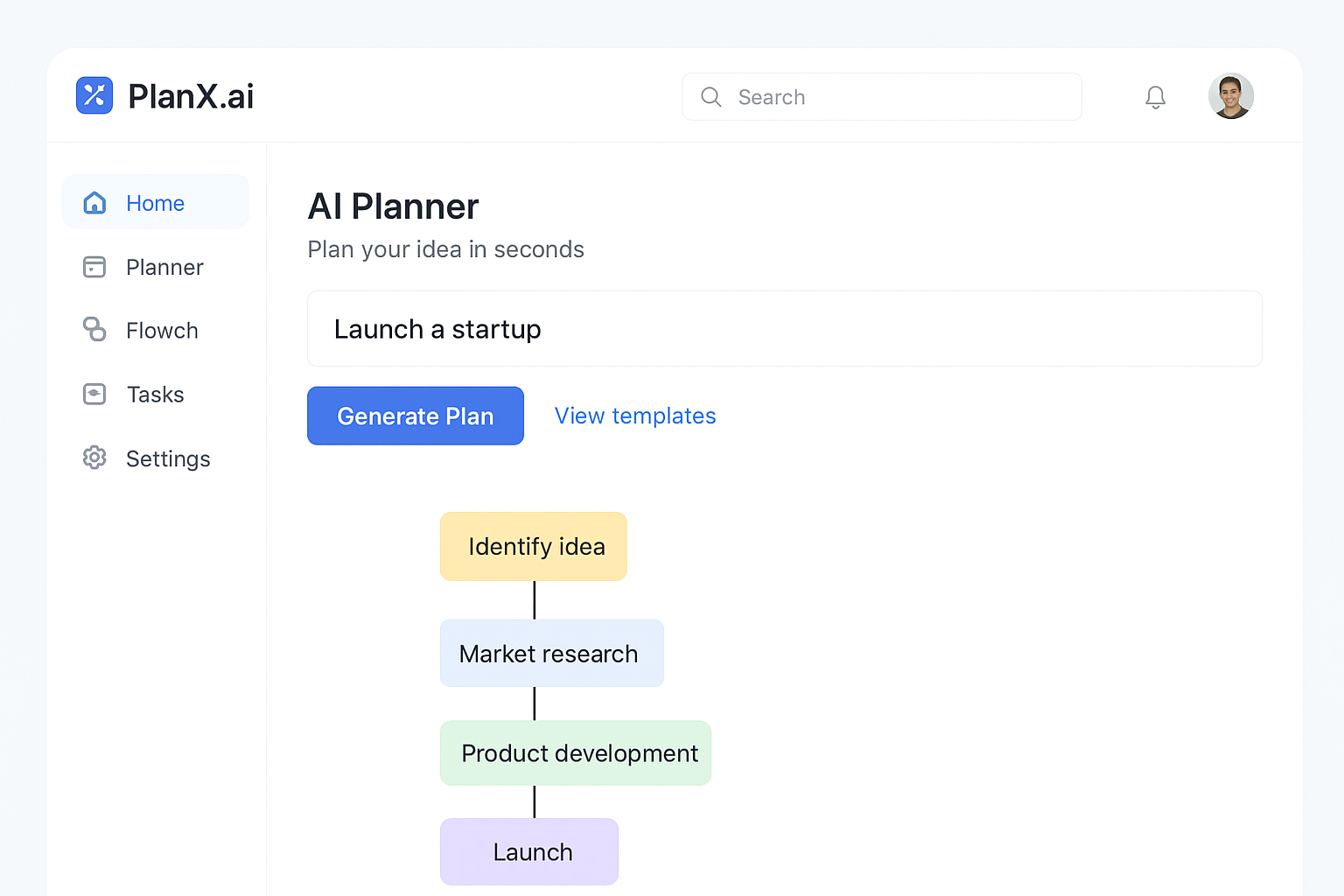Open the Planner menu label
Viewport: 1344px width, 896px height.
click(164, 267)
